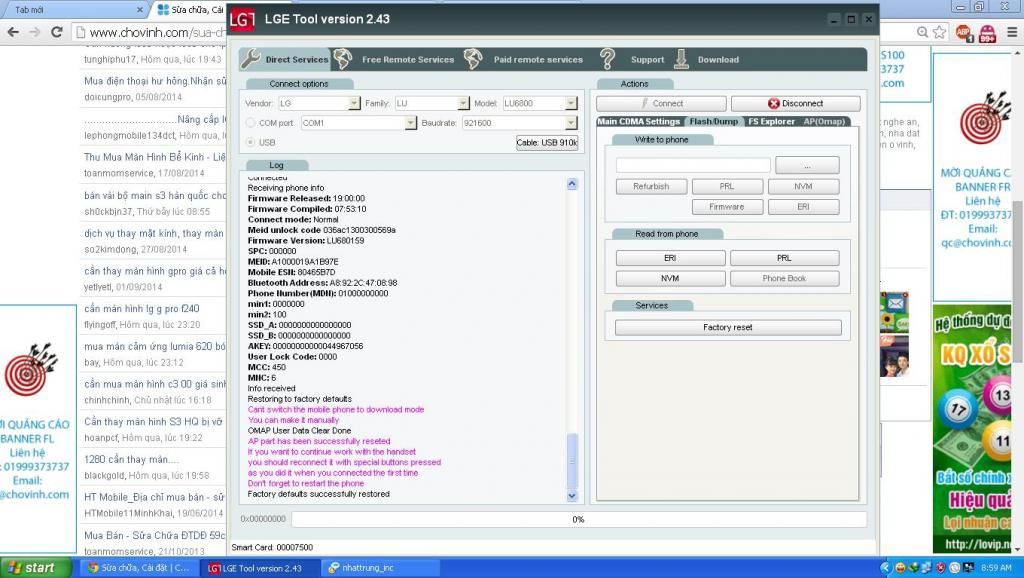Click ERI button under Write to phone
This screenshot has height=578, width=1024.
[803, 207]
